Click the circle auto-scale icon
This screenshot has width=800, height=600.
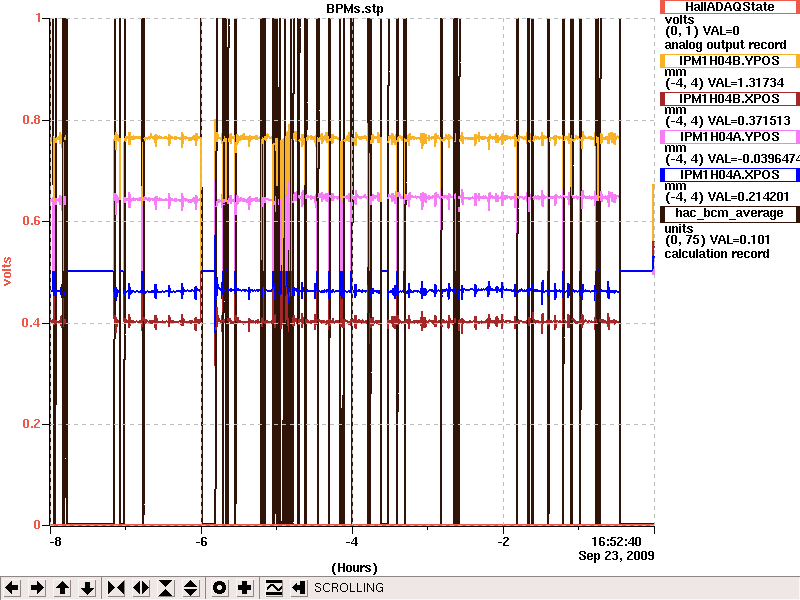tap(219, 588)
